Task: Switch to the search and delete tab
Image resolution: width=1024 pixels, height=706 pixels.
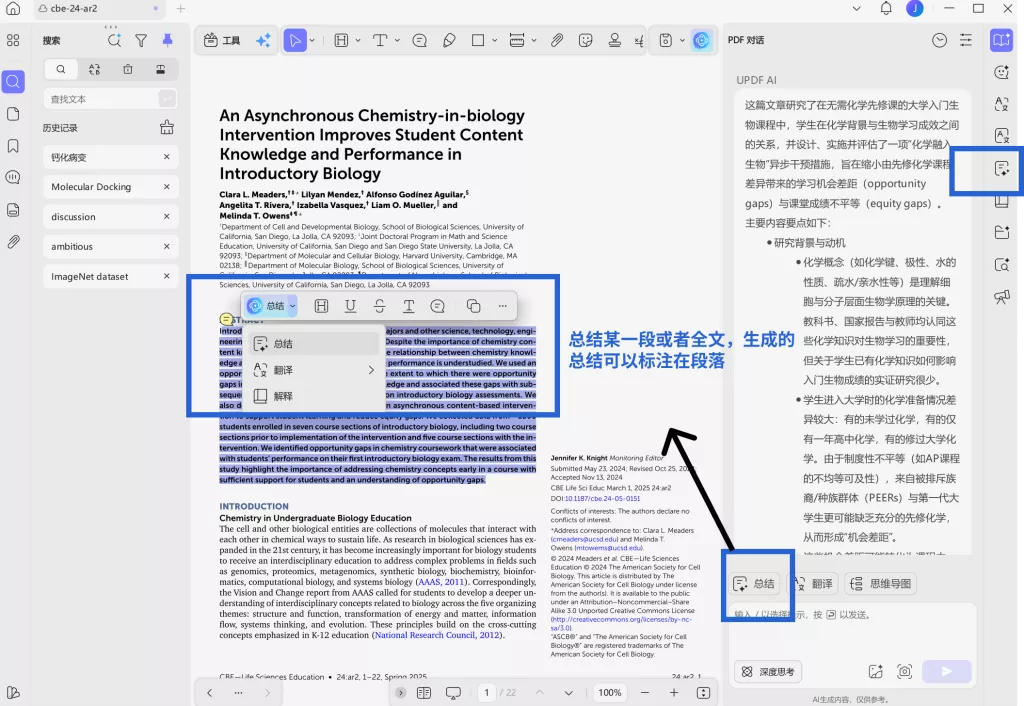Action: click(128, 69)
